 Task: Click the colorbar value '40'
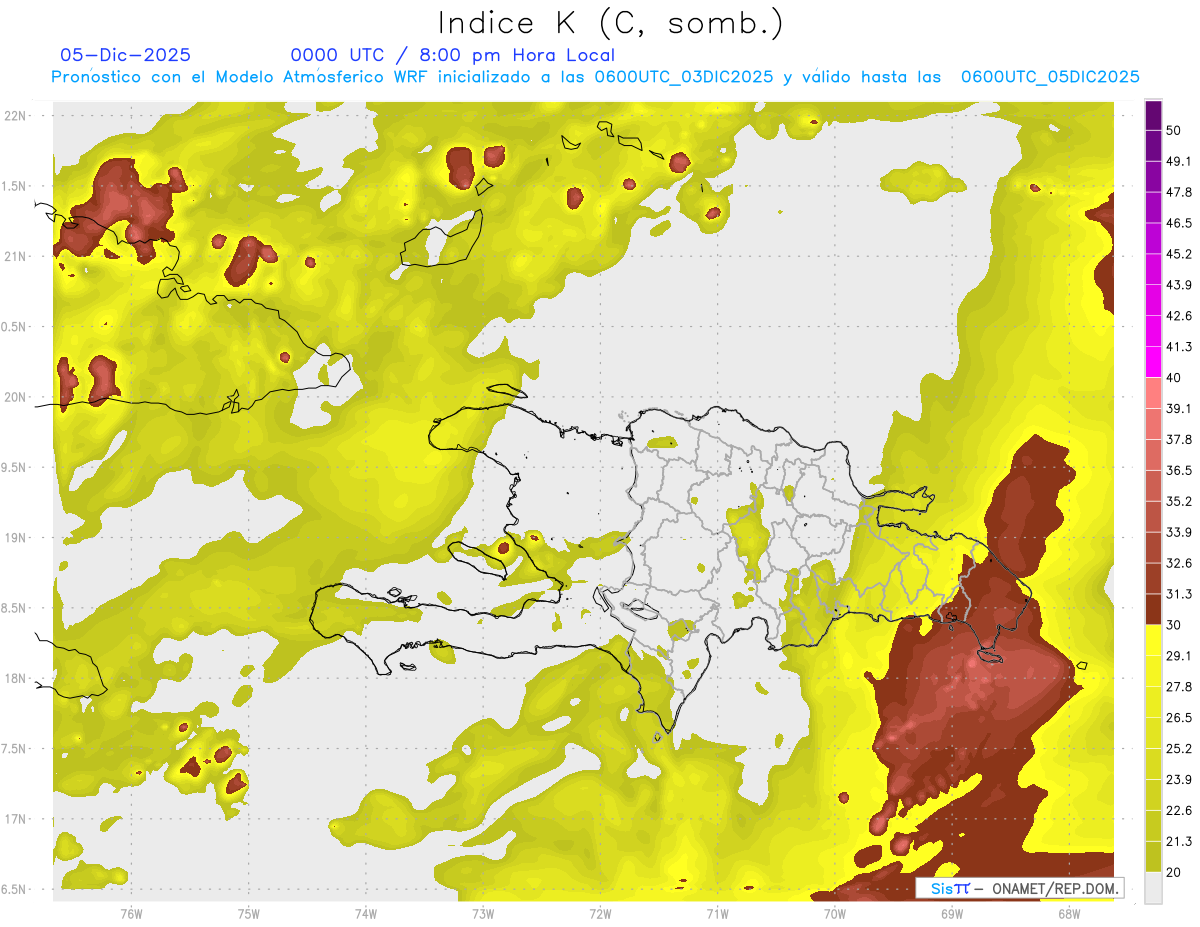click(1175, 378)
